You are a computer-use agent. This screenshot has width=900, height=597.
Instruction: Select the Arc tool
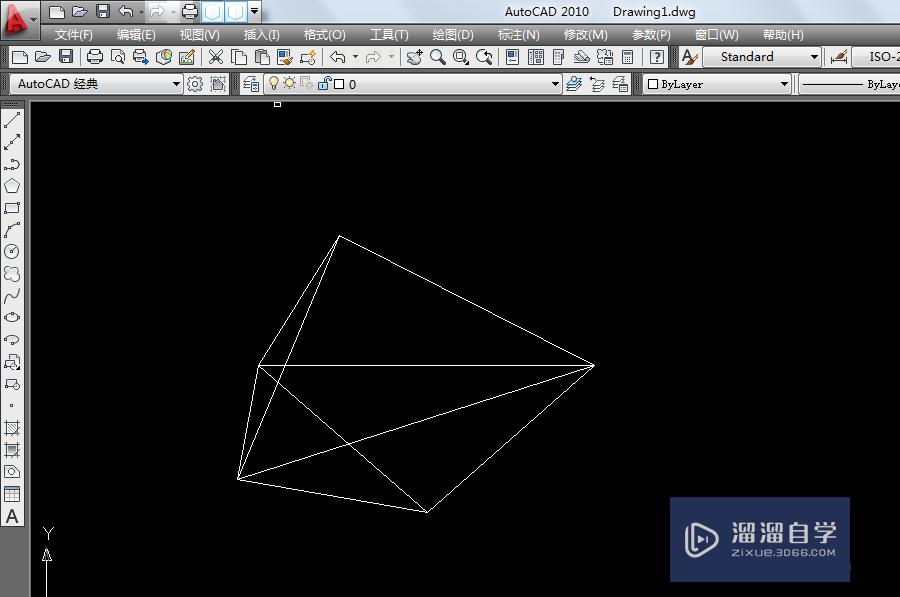coord(12,230)
